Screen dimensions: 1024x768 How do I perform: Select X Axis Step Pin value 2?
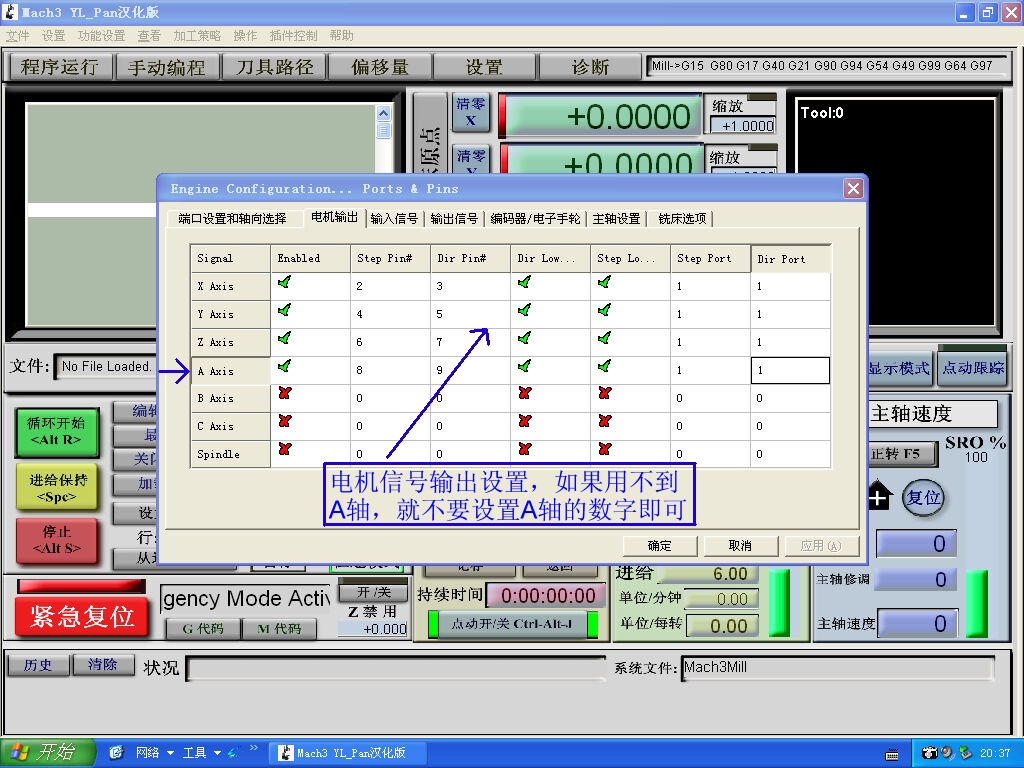pos(390,286)
